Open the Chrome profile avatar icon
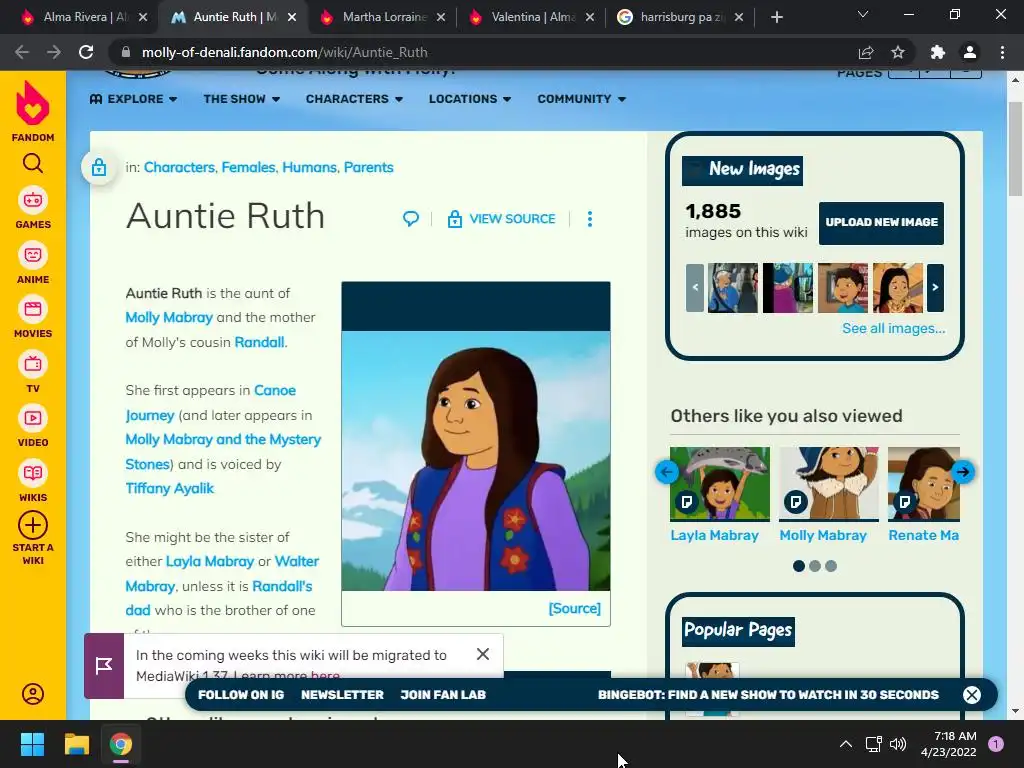This screenshot has height=768, width=1024. click(970, 52)
